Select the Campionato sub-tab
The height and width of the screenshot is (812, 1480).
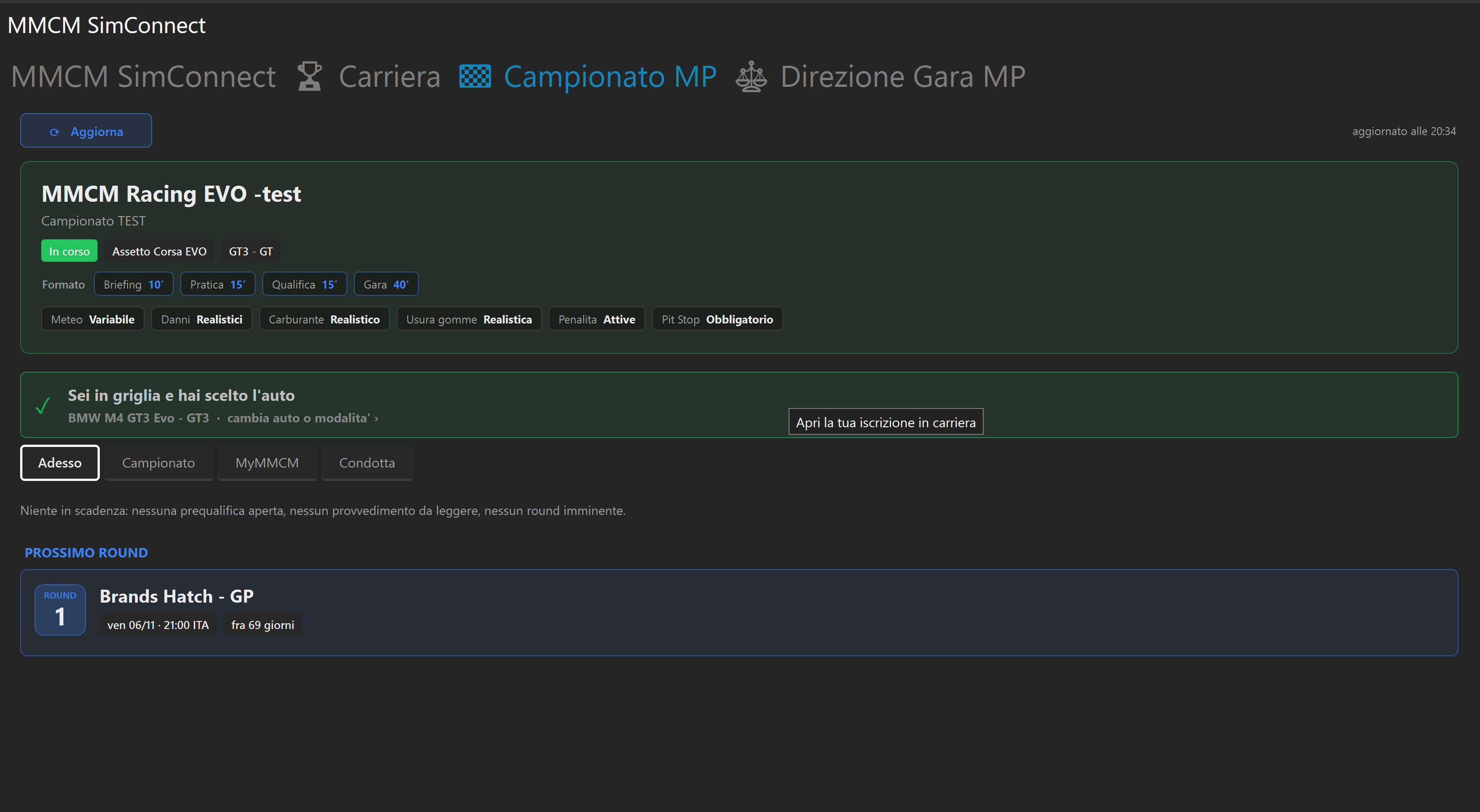coord(158,463)
